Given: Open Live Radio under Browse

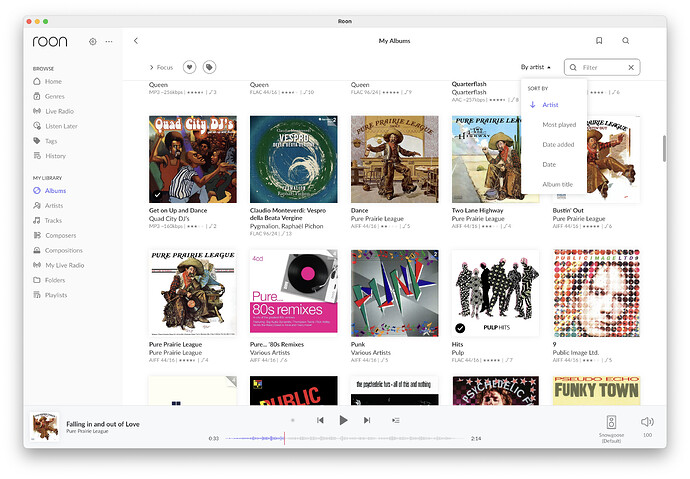Looking at the screenshot, I should click(53, 111).
